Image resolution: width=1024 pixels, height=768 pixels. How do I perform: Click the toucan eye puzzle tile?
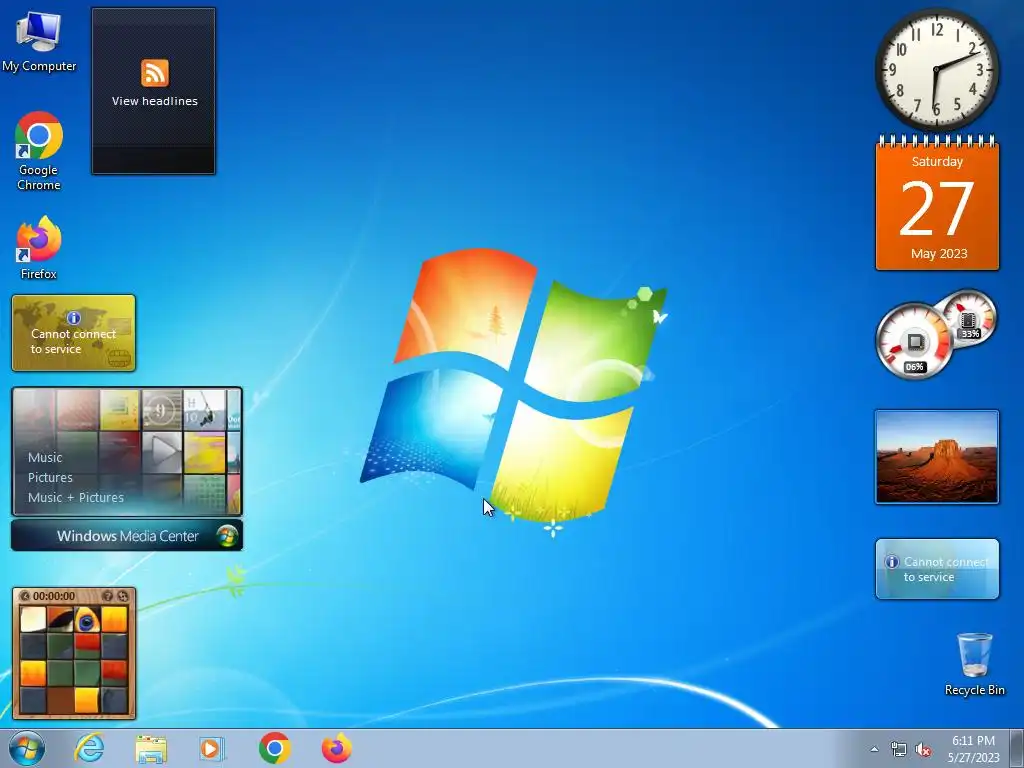point(87,620)
